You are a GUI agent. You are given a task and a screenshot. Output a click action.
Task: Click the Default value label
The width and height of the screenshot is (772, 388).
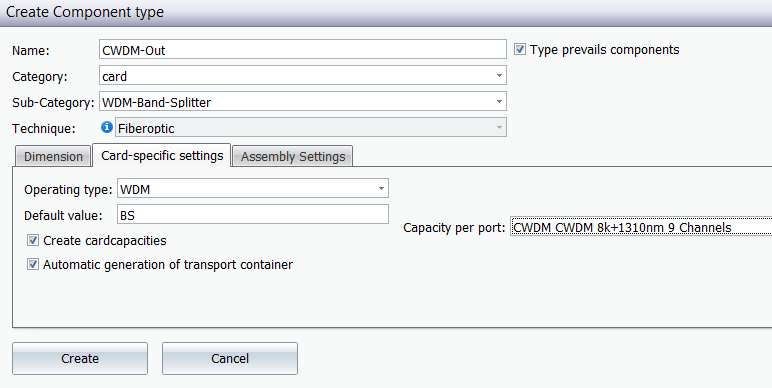pos(63,215)
